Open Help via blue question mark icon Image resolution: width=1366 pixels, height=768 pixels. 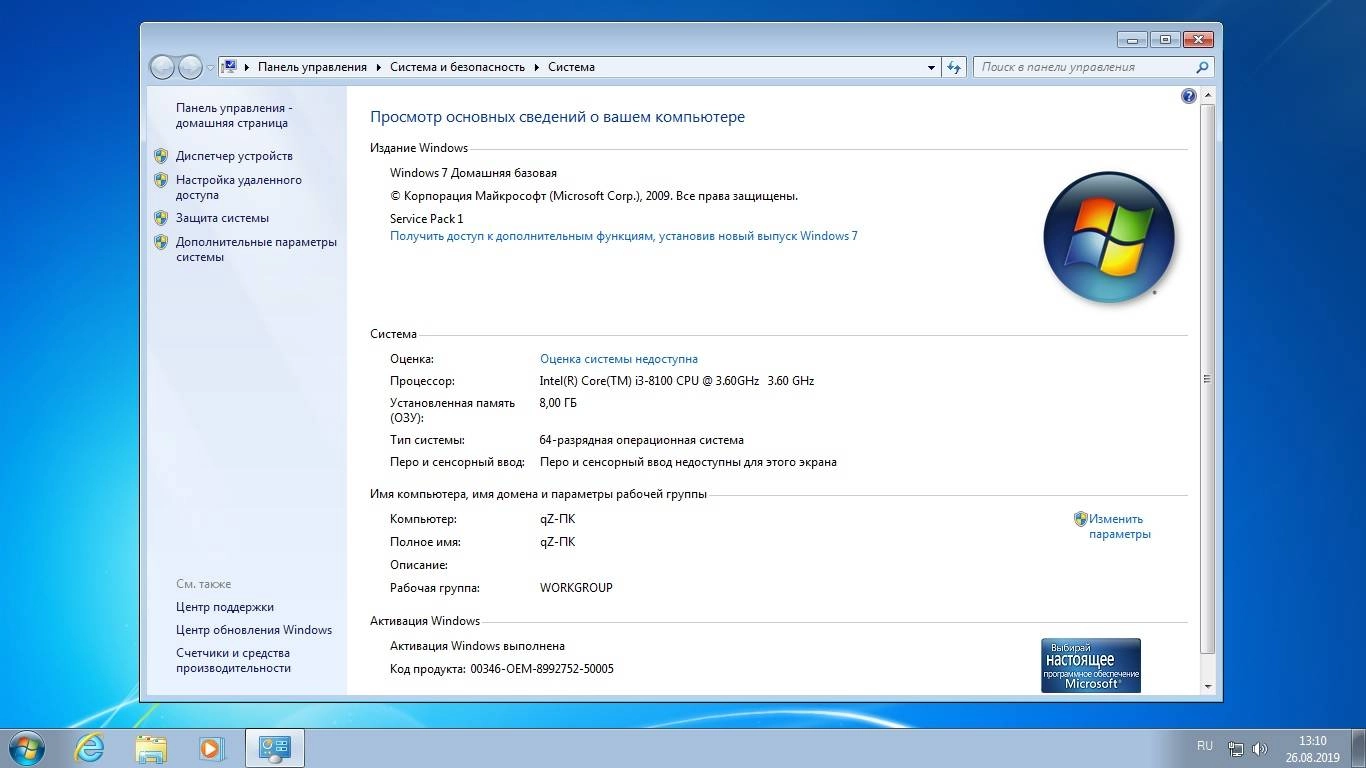1188,96
